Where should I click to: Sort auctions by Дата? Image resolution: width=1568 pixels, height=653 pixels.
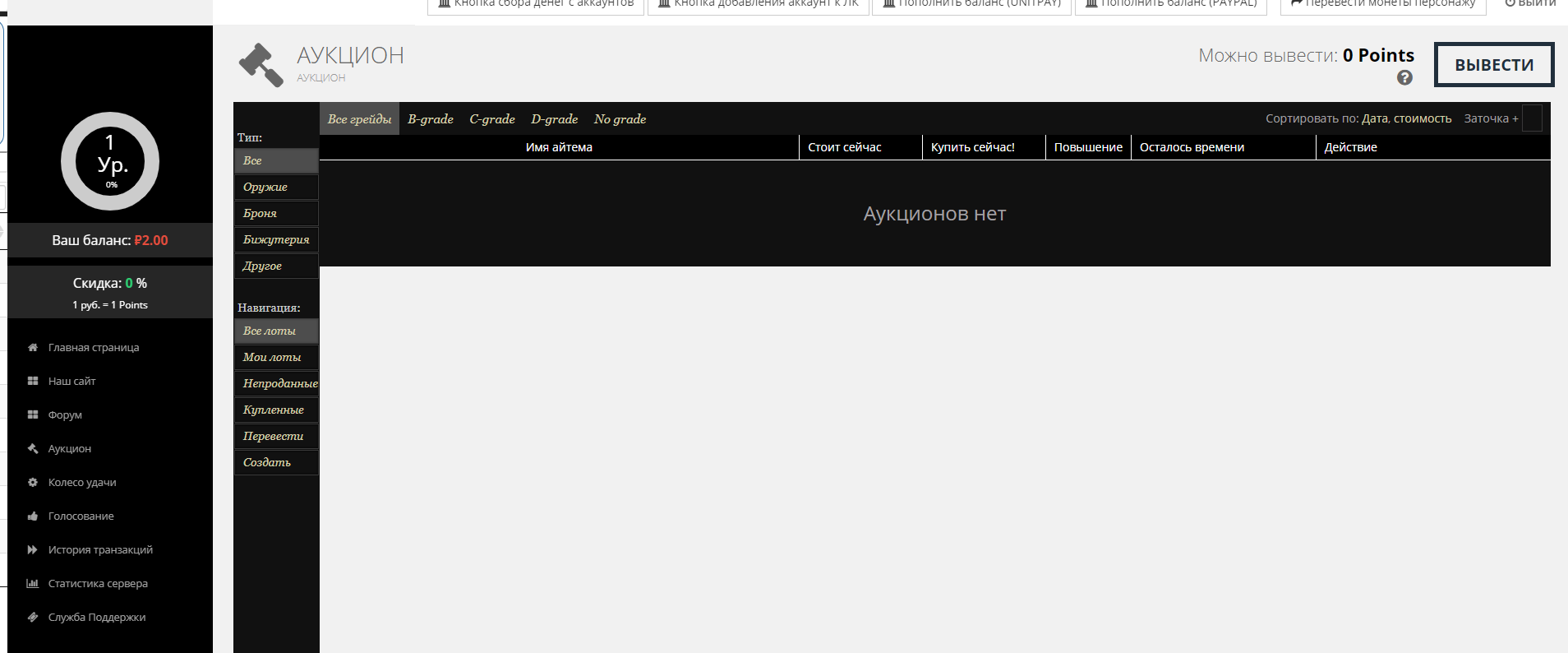pyautogui.click(x=1374, y=118)
